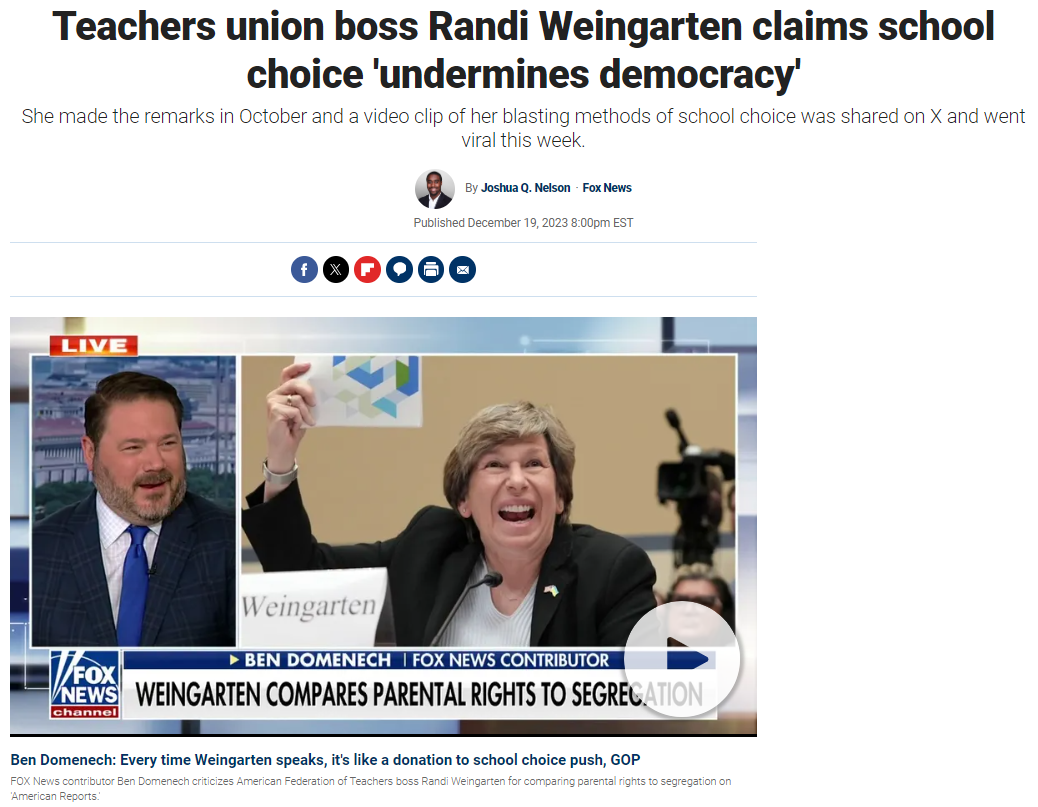Open author Joshua Q. Nelson's page

coord(526,188)
